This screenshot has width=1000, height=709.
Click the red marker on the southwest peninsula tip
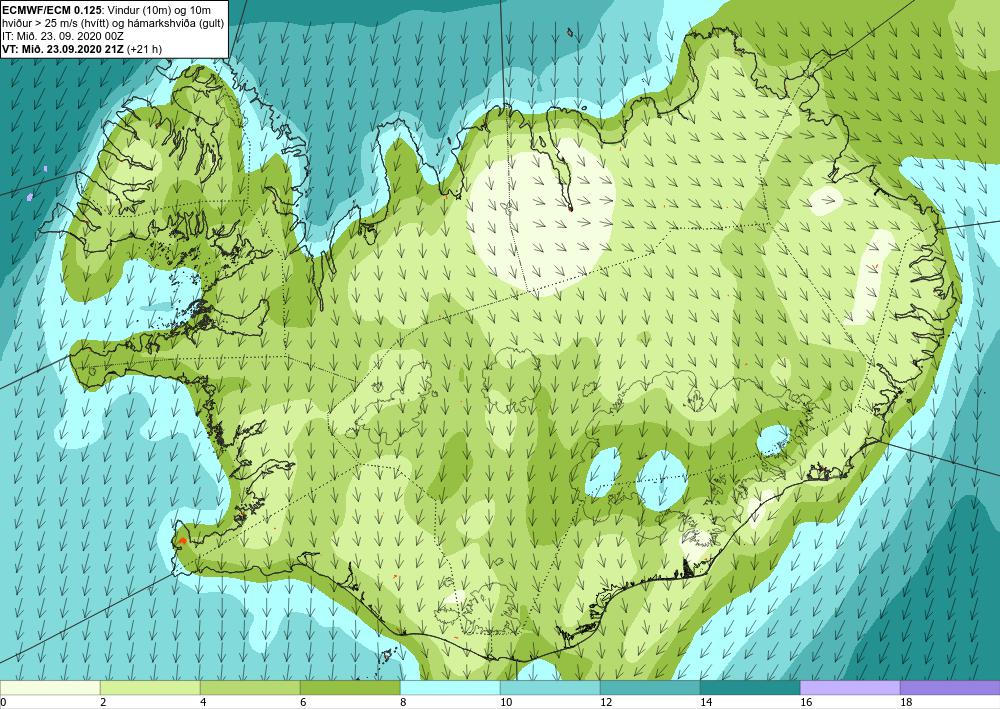tap(182, 541)
